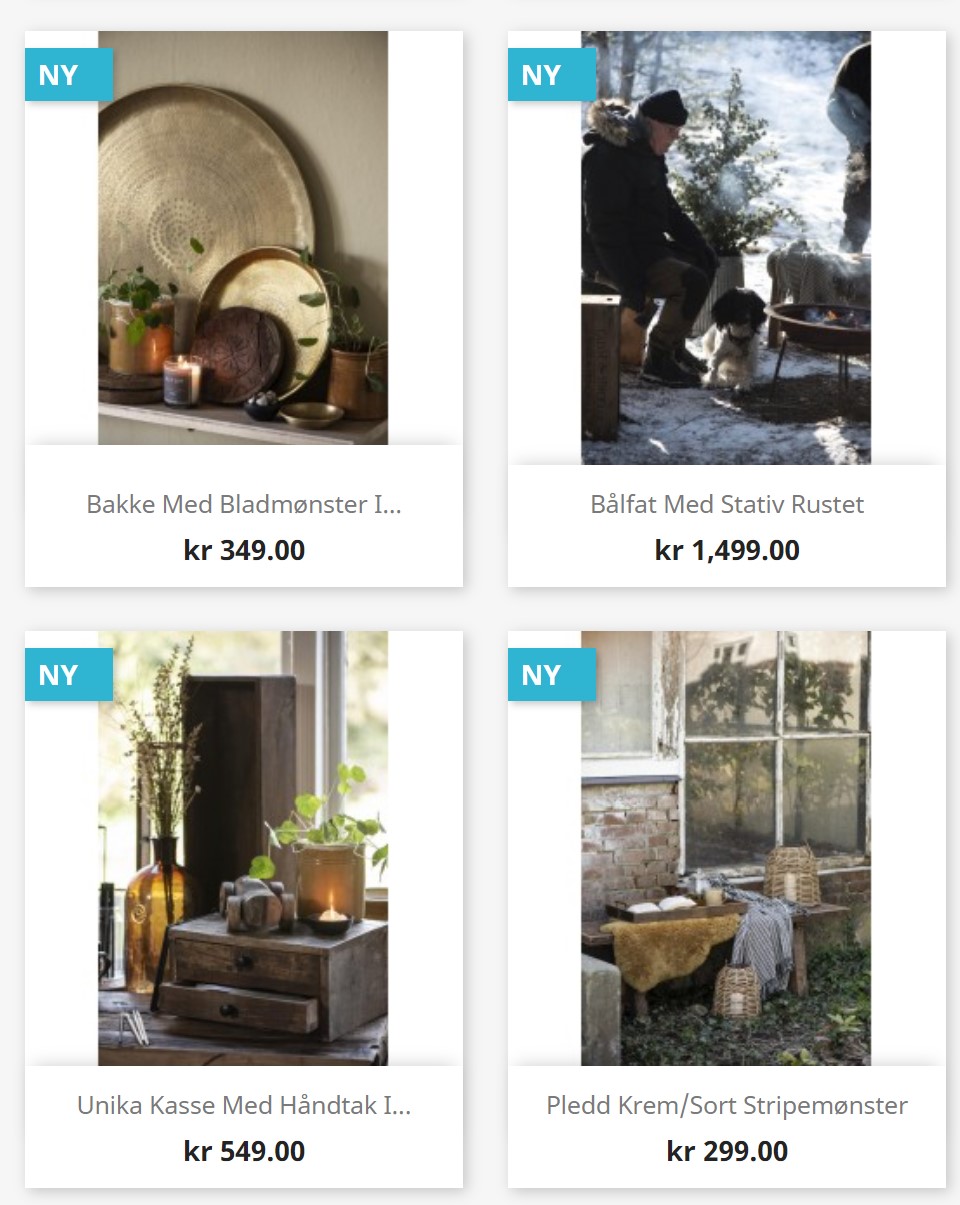Click the NY badge on the Pledd product
Screen dimensions: 960x1205
(552, 675)
